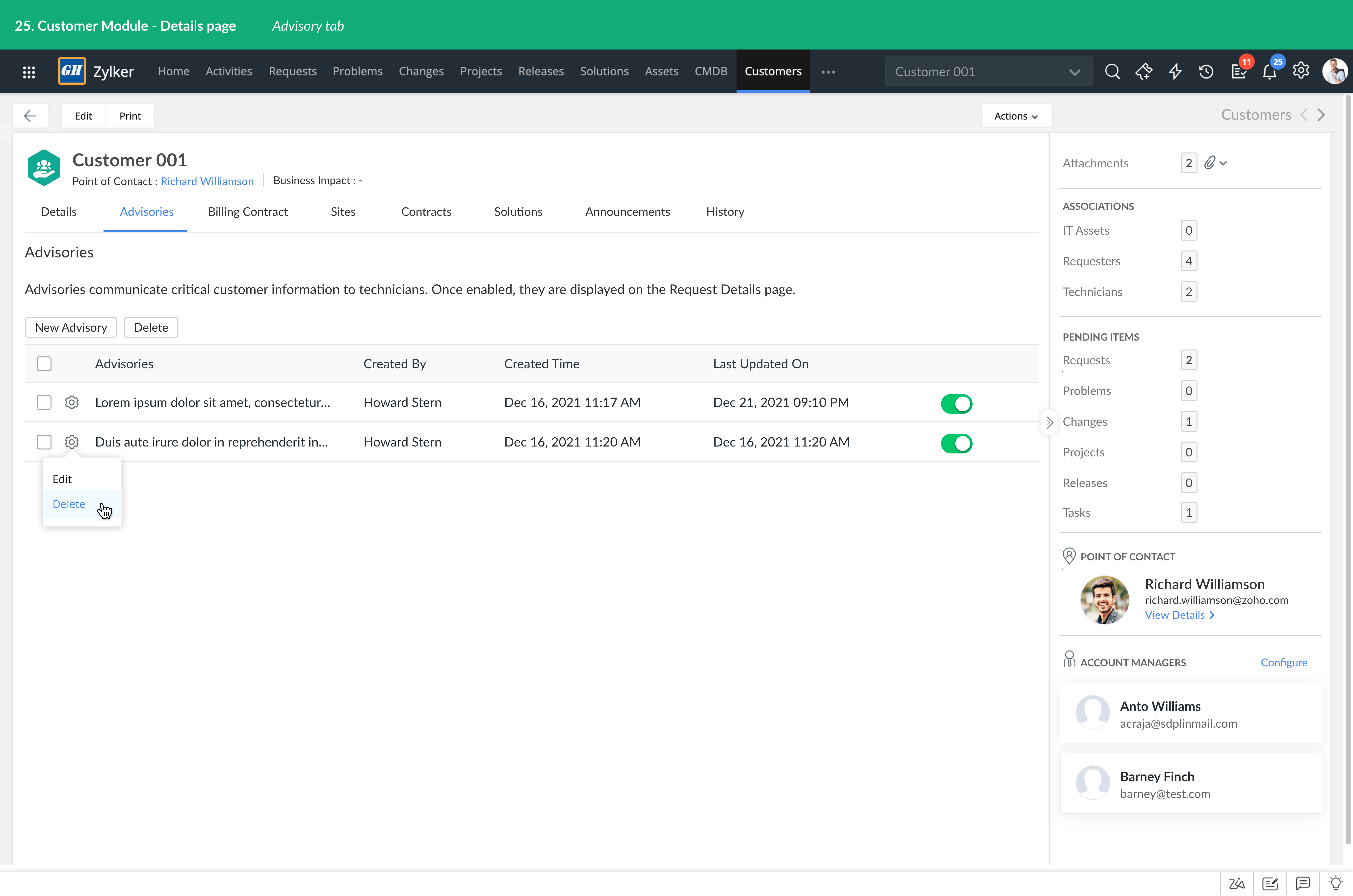1353x896 pixels.
Task: Open gear menu for Duis aute advisory
Action: tap(72, 442)
